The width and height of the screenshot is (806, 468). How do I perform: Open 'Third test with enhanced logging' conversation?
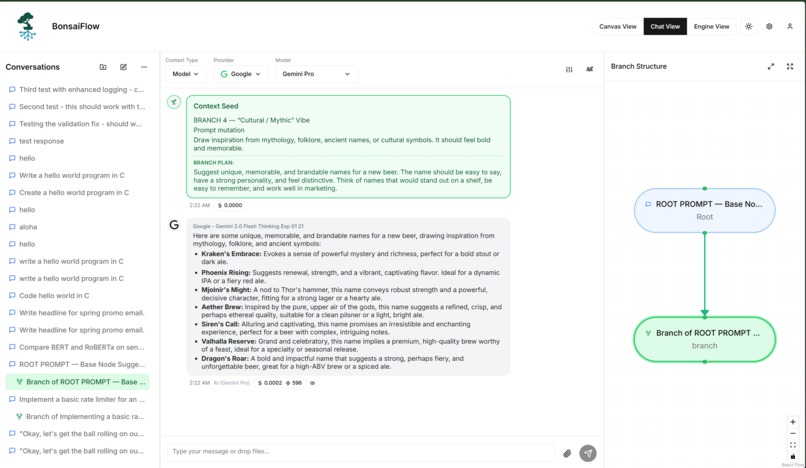pyautogui.click(x=77, y=89)
